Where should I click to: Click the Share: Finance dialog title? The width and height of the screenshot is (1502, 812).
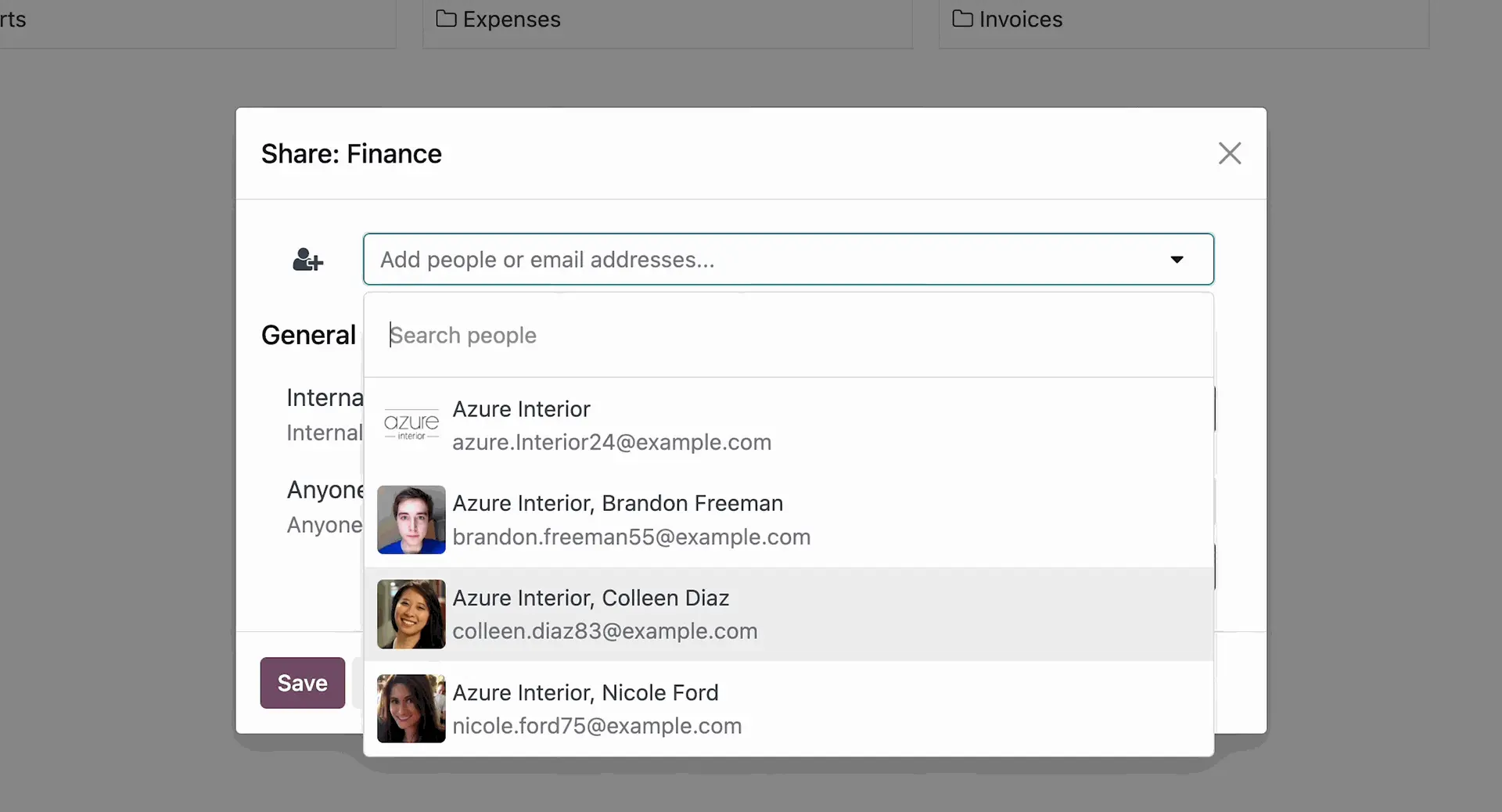(351, 154)
